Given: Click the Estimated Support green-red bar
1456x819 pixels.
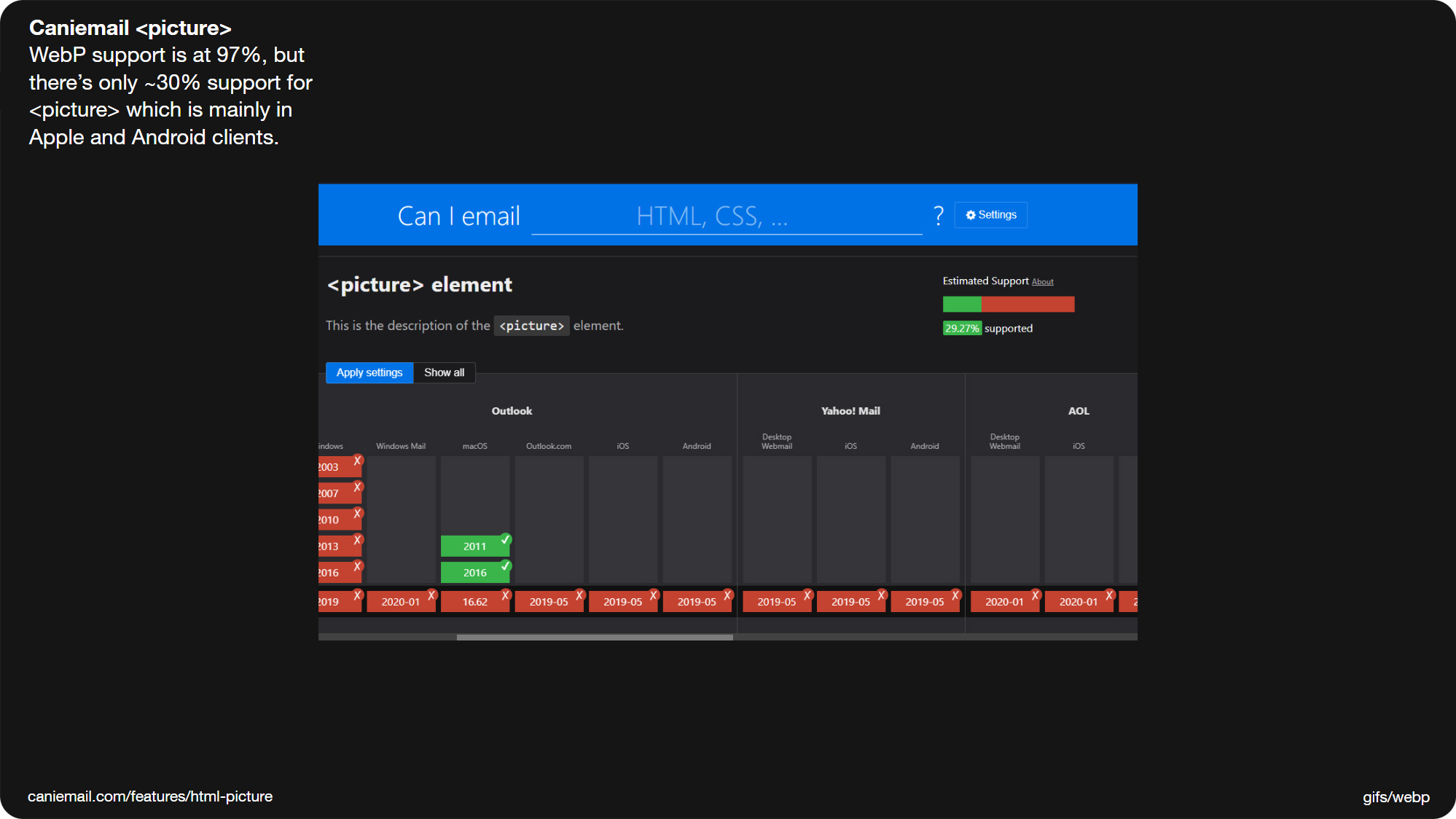Looking at the screenshot, I should click(1008, 305).
